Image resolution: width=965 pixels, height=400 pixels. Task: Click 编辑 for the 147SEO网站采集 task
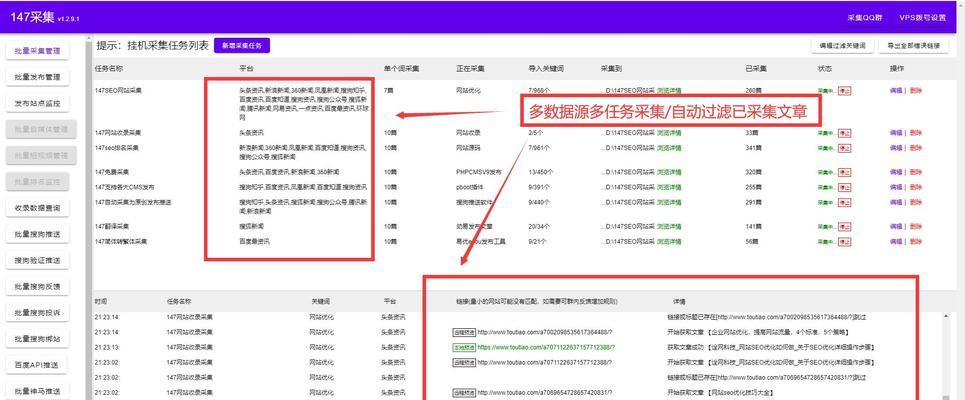[895, 90]
